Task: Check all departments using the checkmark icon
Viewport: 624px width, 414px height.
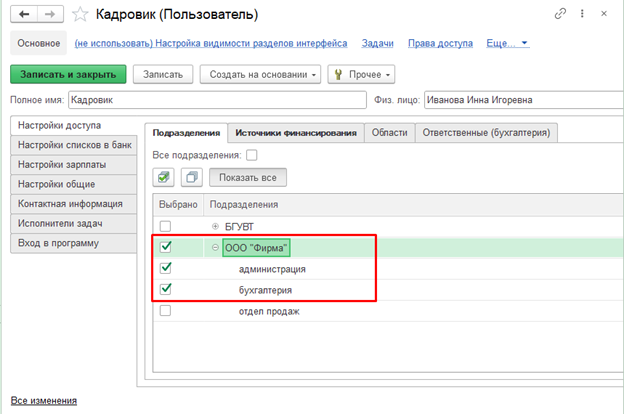Action: coord(163,177)
